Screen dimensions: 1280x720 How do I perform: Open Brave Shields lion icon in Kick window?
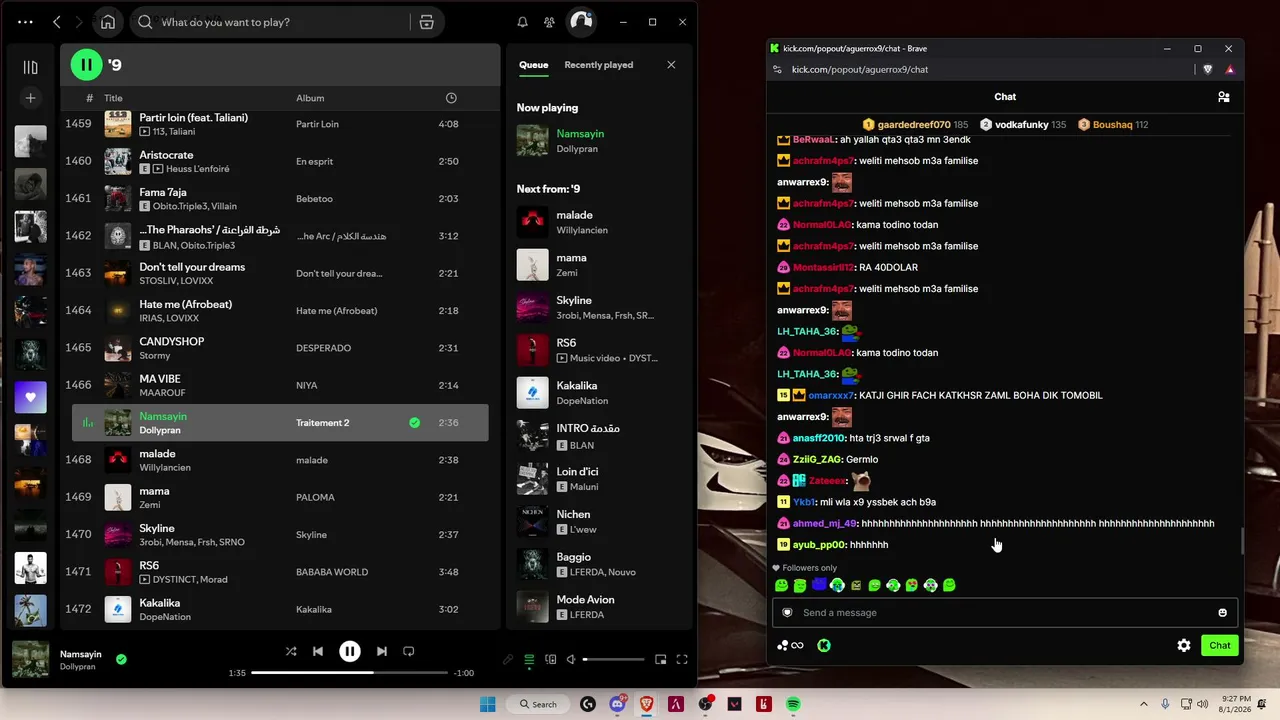pos(1208,69)
